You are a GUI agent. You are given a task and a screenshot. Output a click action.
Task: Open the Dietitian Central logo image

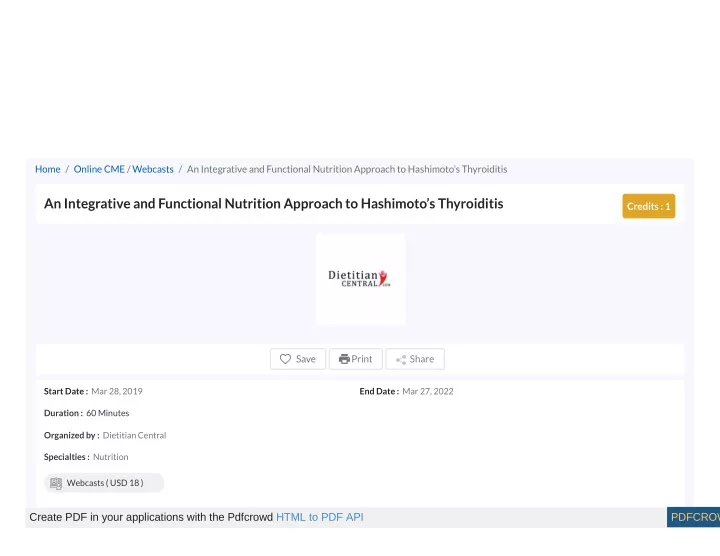click(360, 279)
